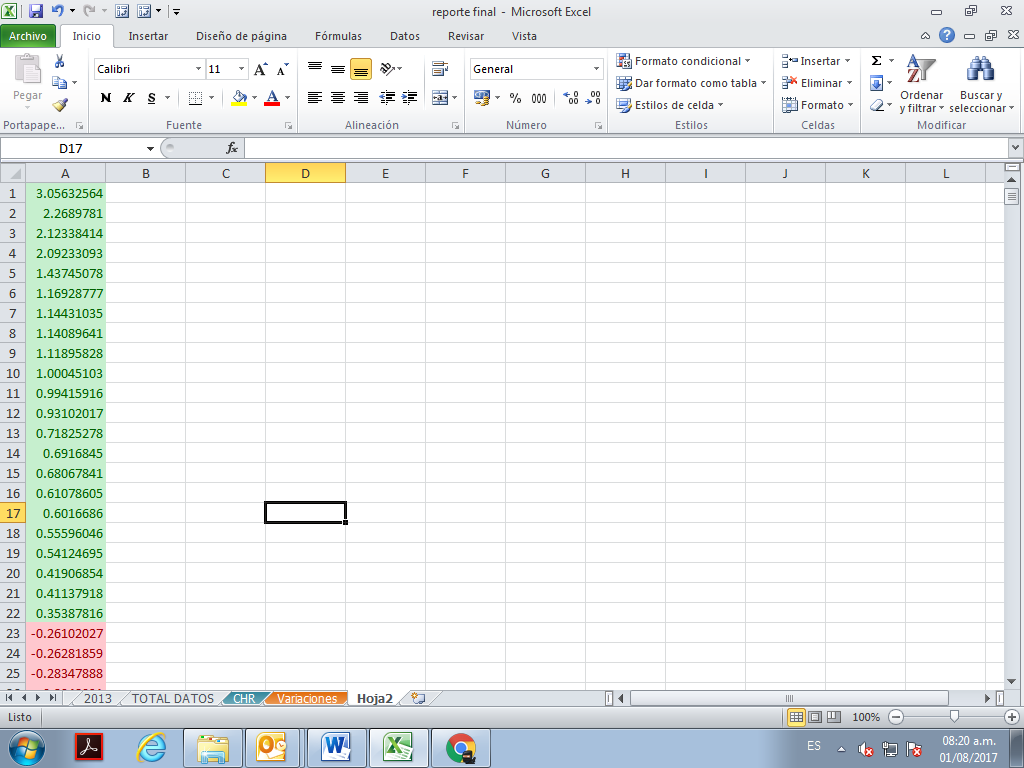Toggle bottom alignment button
Image resolution: width=1024 pixels, height=768 pixels.
pyautogui.click(x=360, y=69)
